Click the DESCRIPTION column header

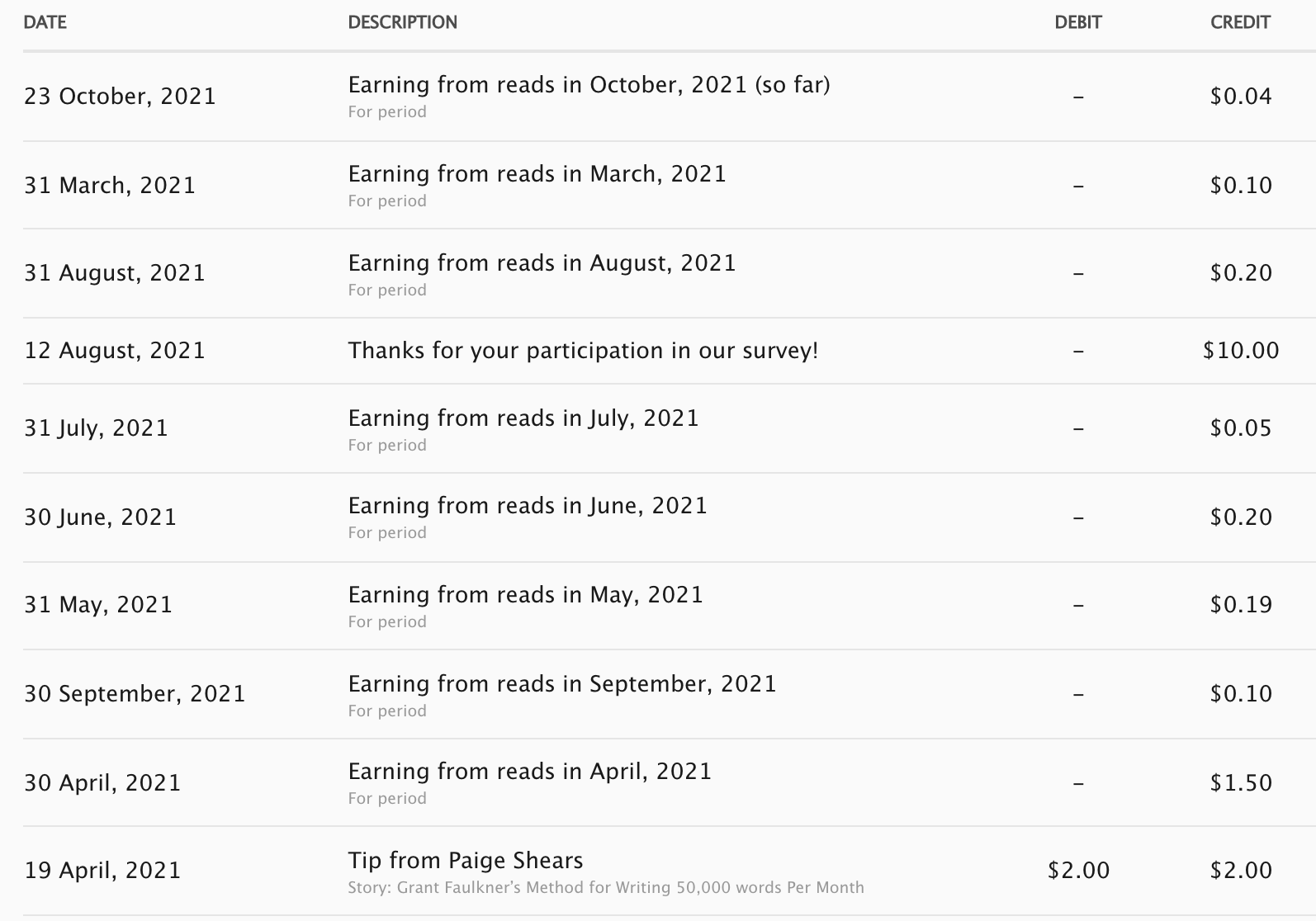point(402,22)
